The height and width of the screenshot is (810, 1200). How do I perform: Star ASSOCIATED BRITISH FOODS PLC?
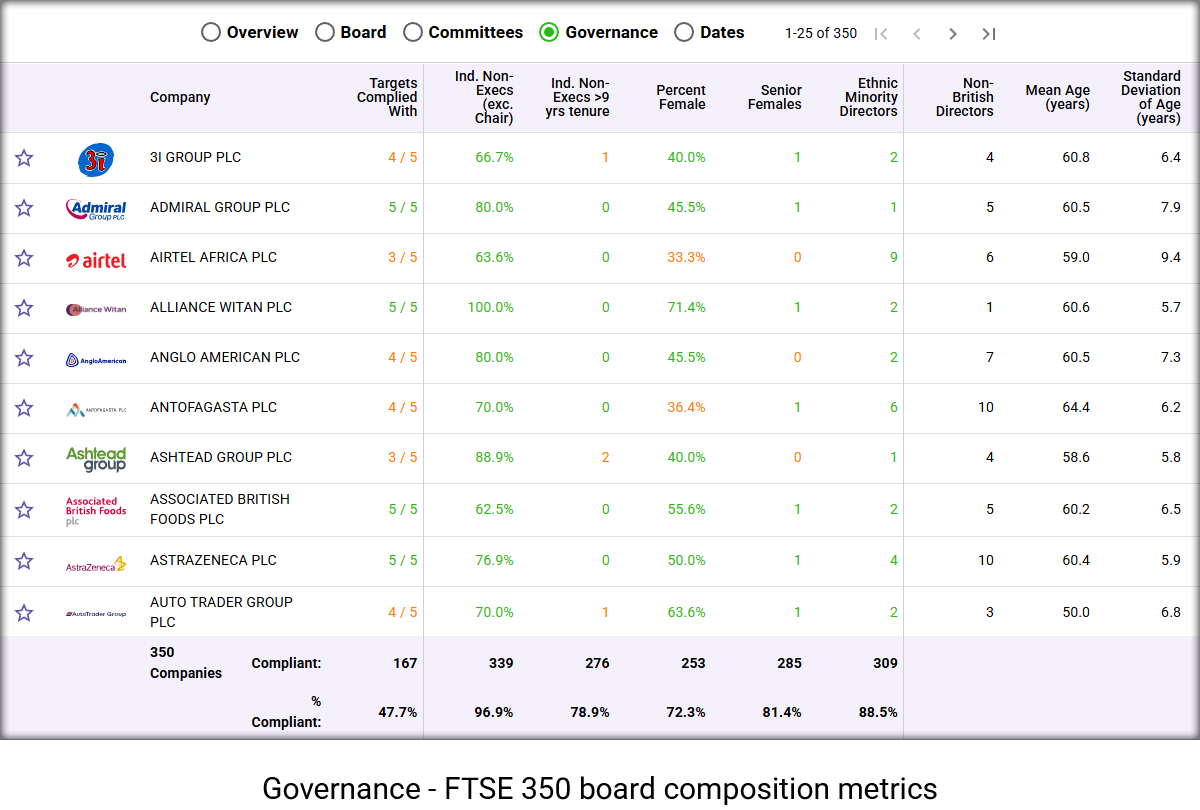pyautogui.click(x=24, y=510)
